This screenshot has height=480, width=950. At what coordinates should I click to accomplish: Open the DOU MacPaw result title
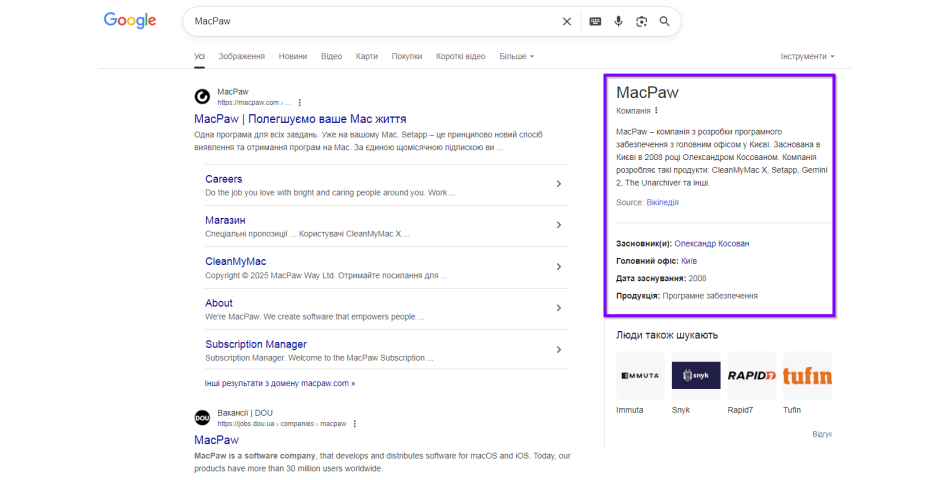pos(216,440)
